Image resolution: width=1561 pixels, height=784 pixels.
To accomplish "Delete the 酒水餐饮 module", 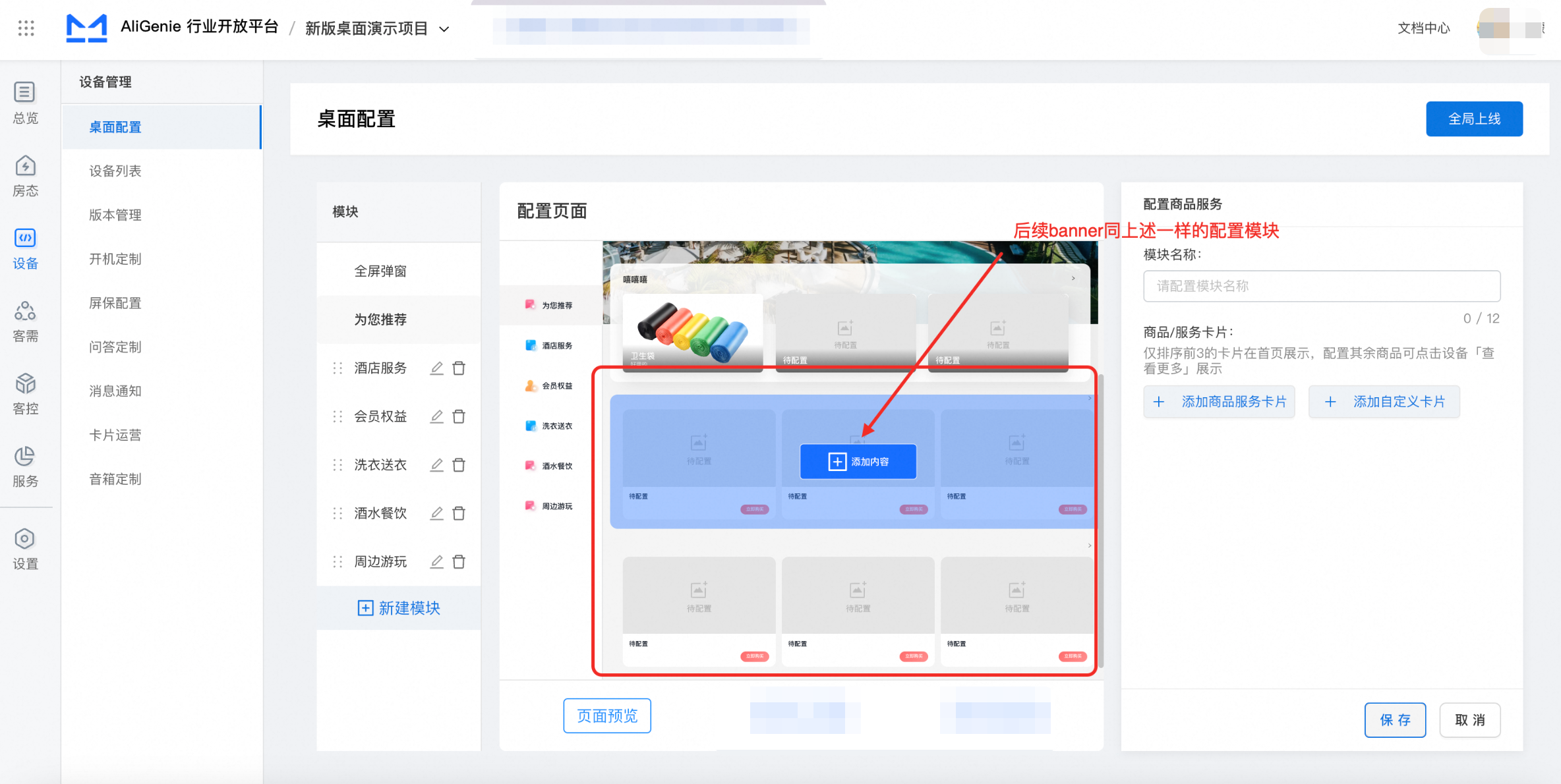I will click(x=459, y=513).
